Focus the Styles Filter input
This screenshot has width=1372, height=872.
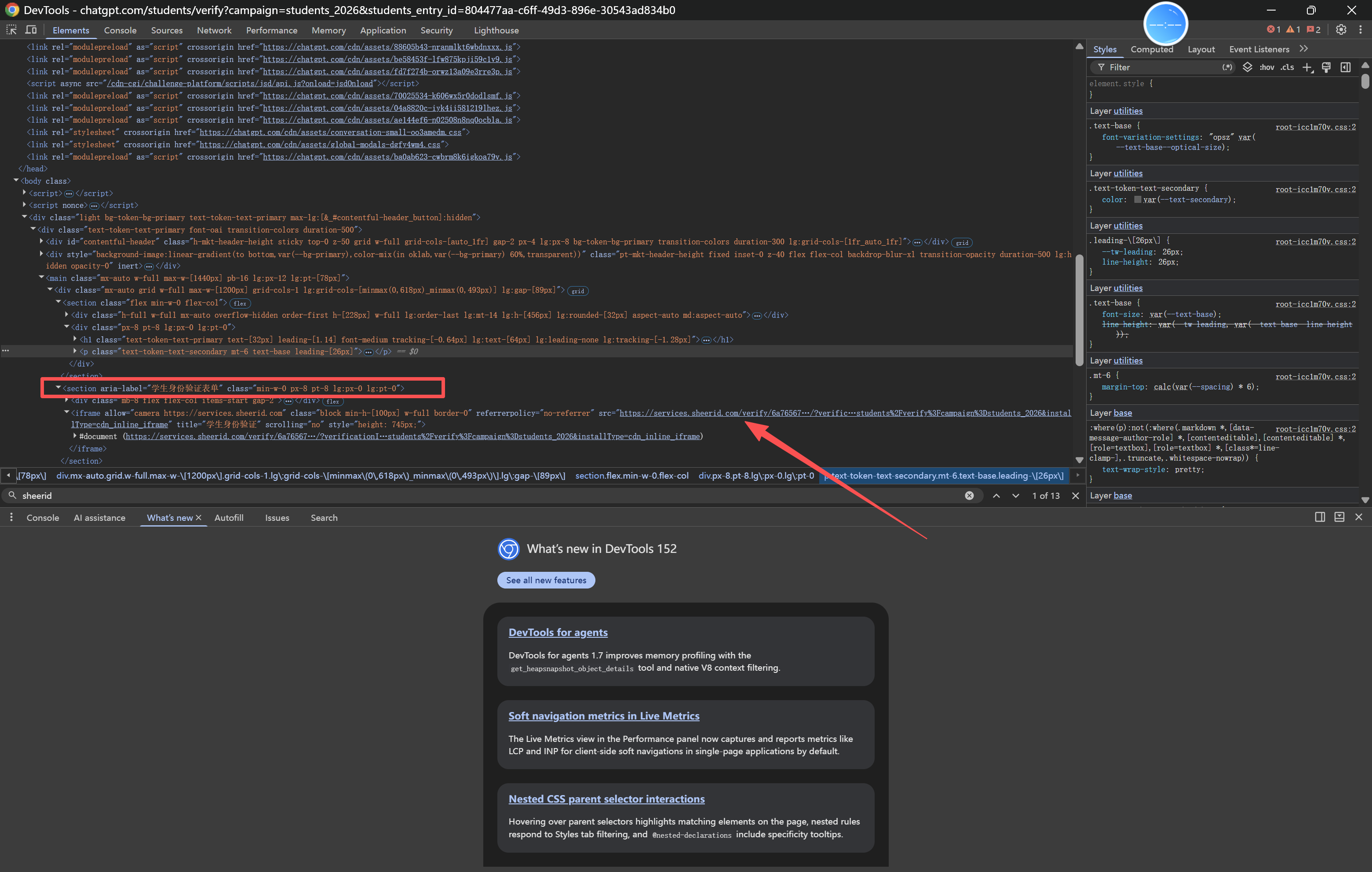[1162, 67]
